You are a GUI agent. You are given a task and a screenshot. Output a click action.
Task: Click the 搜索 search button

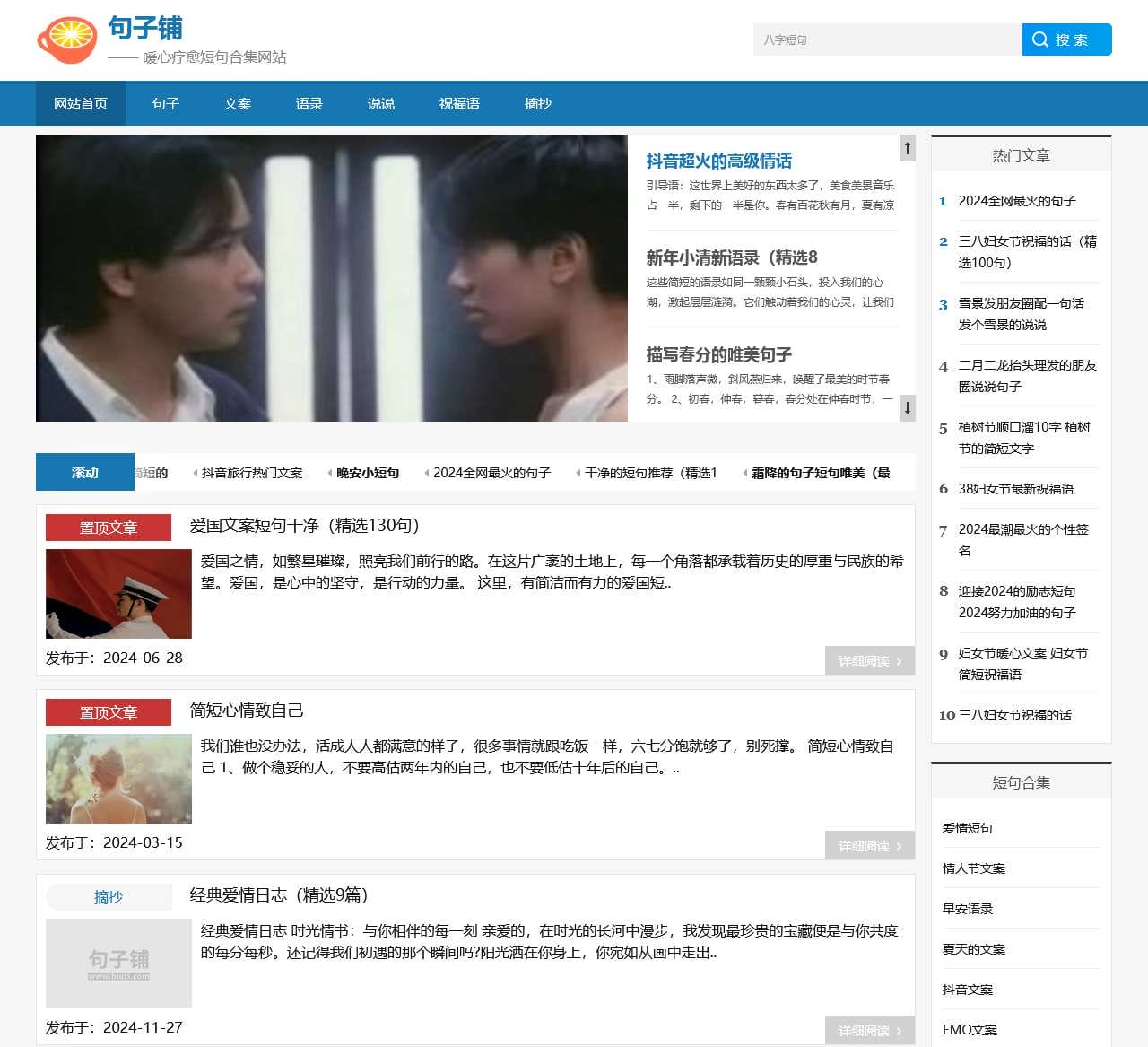tap(1067, 39)
